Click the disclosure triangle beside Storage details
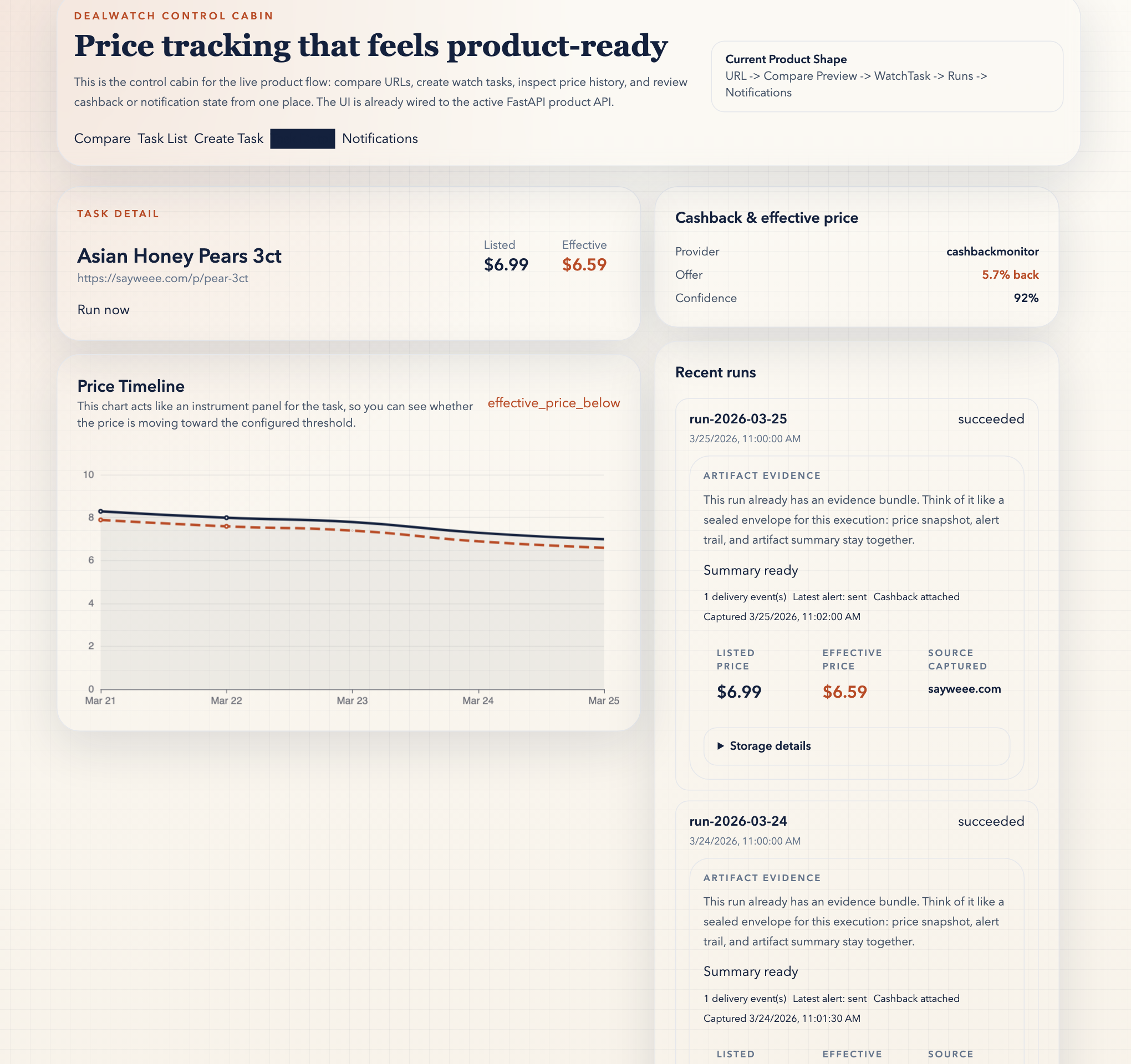This screenshot has width=1131, height=1064. 721,745
